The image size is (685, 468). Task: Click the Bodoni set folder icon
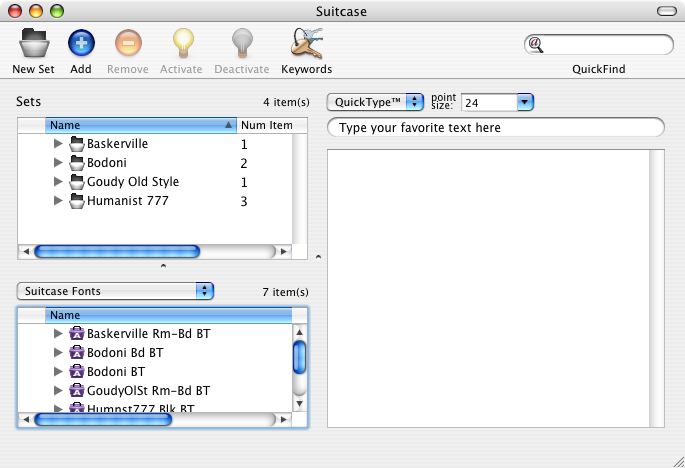tap(77, 163)
